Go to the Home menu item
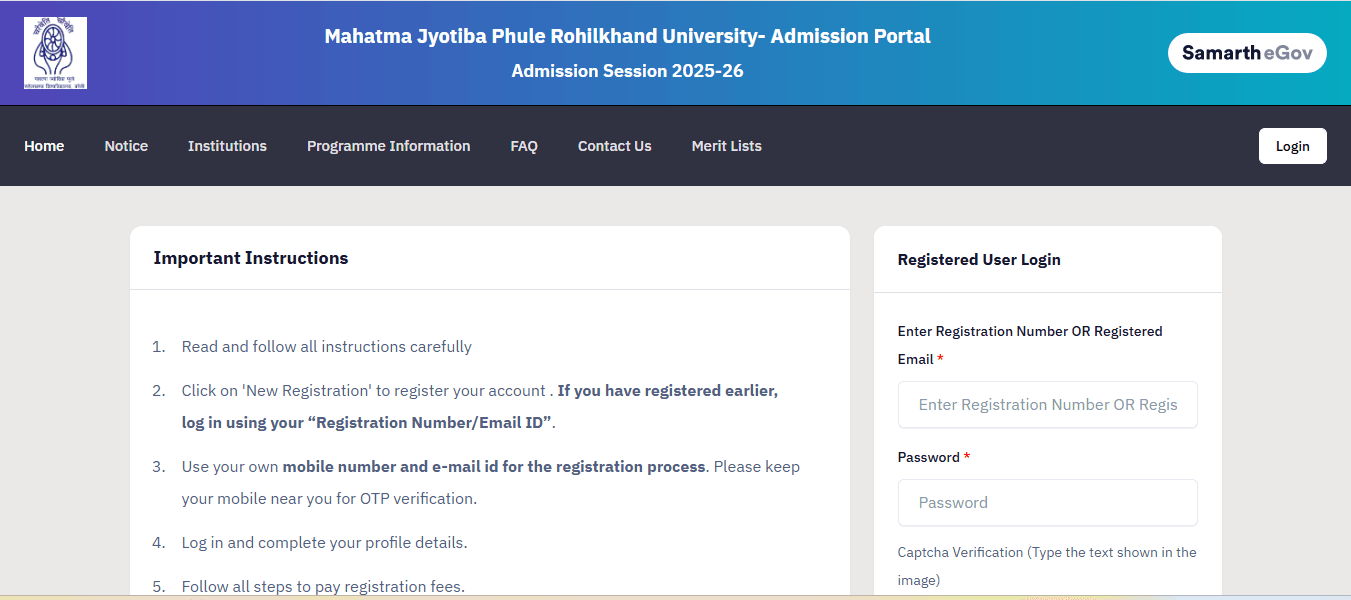1351x600 pixels. [x=44, y=146]
